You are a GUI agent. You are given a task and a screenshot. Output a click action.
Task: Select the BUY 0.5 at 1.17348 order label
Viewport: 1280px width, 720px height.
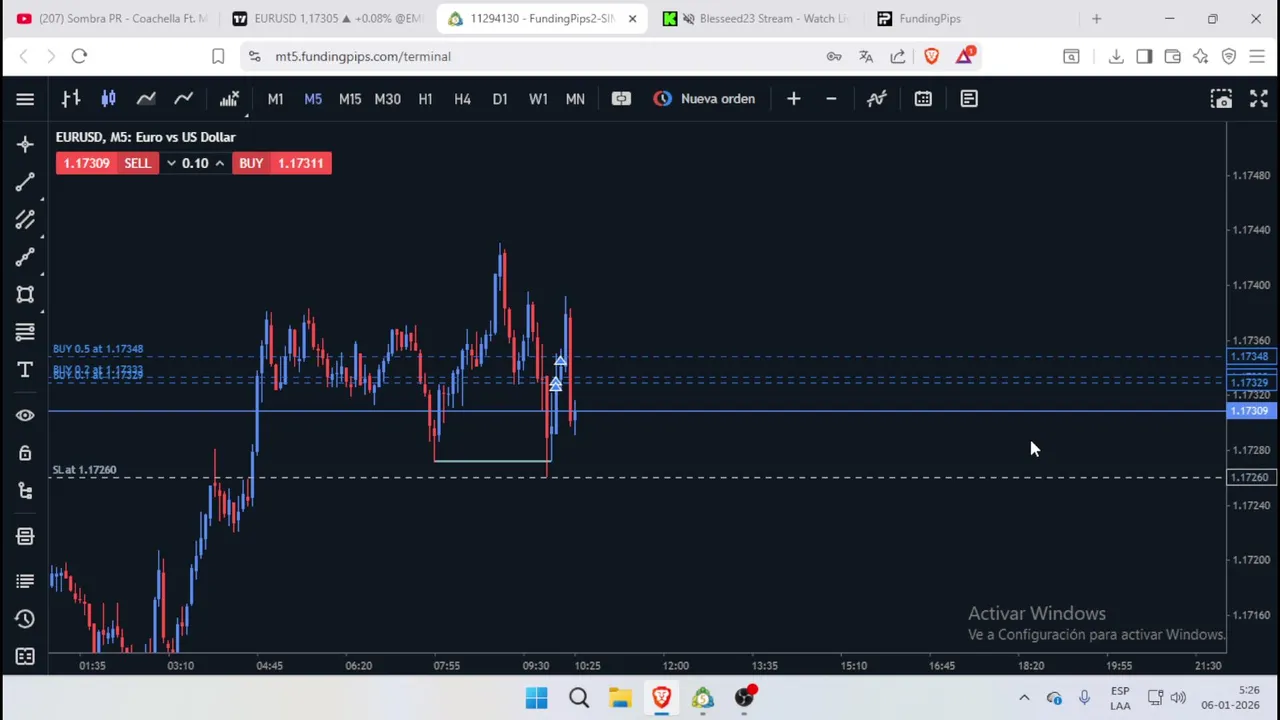(x=98, y=349)
